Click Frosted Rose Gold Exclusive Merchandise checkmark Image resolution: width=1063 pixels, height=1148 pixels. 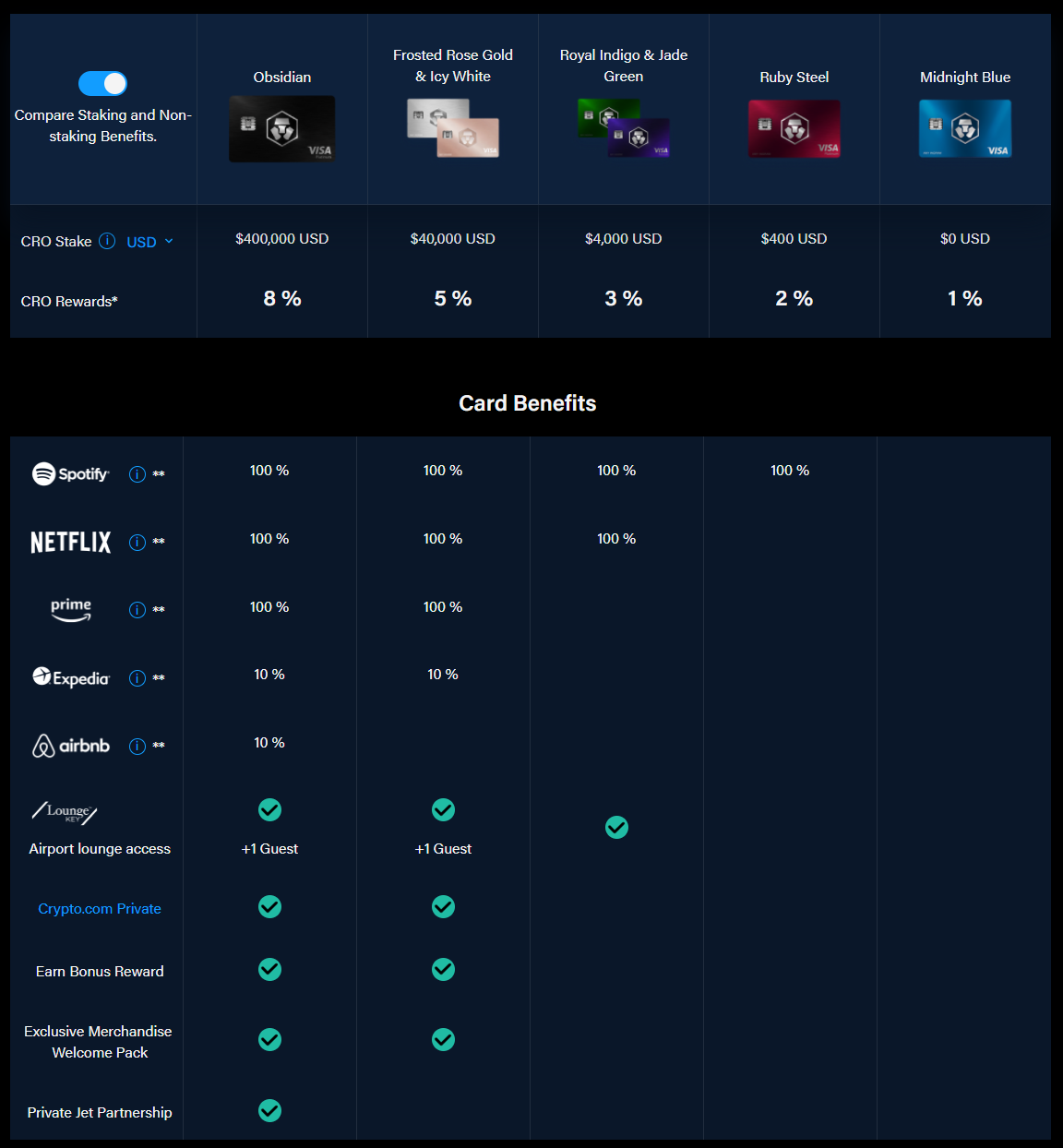pyautogui.click(x=443, y=1040)
